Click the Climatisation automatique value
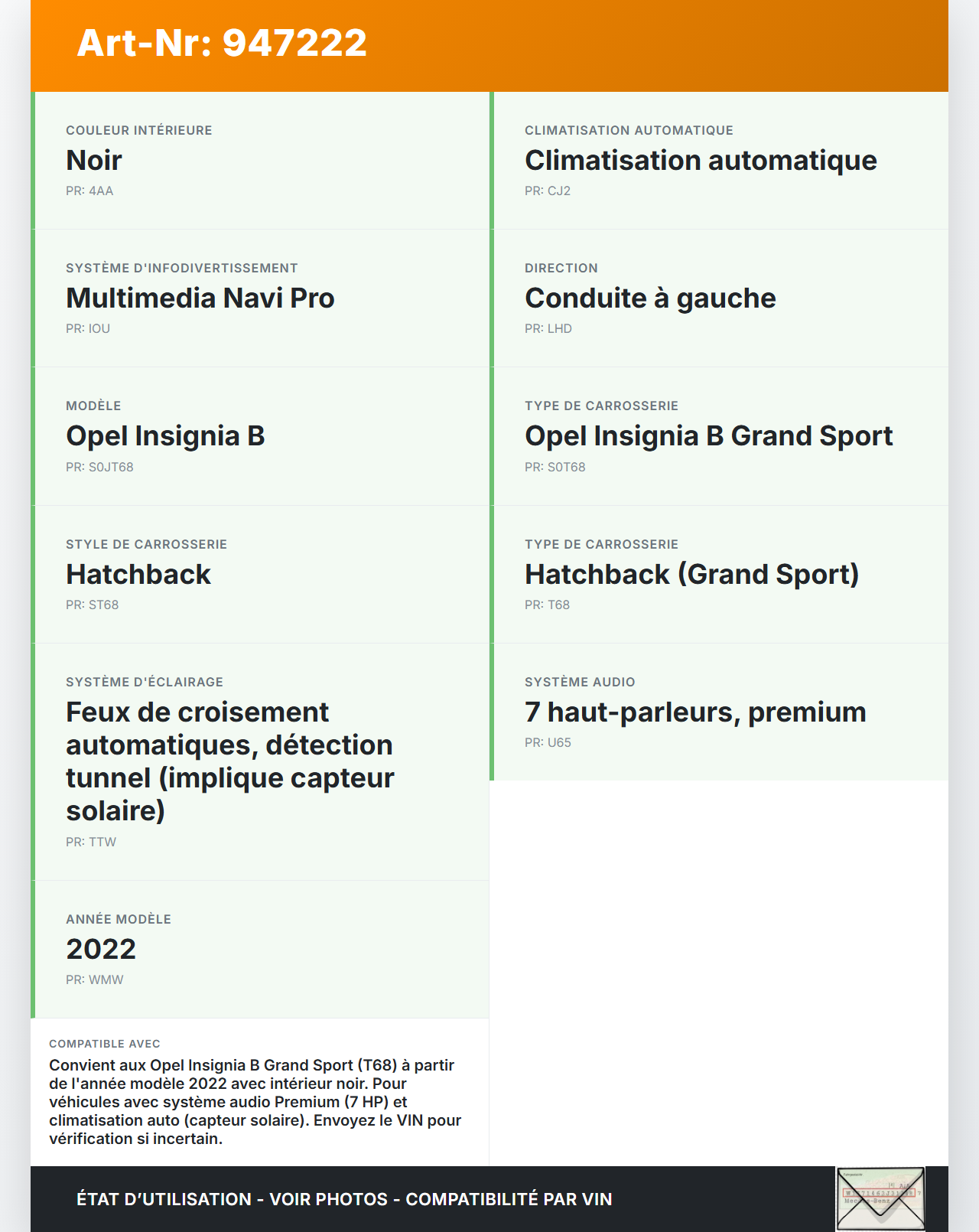This screenshot has width=979, height=1232. click(x=701, y=161)
